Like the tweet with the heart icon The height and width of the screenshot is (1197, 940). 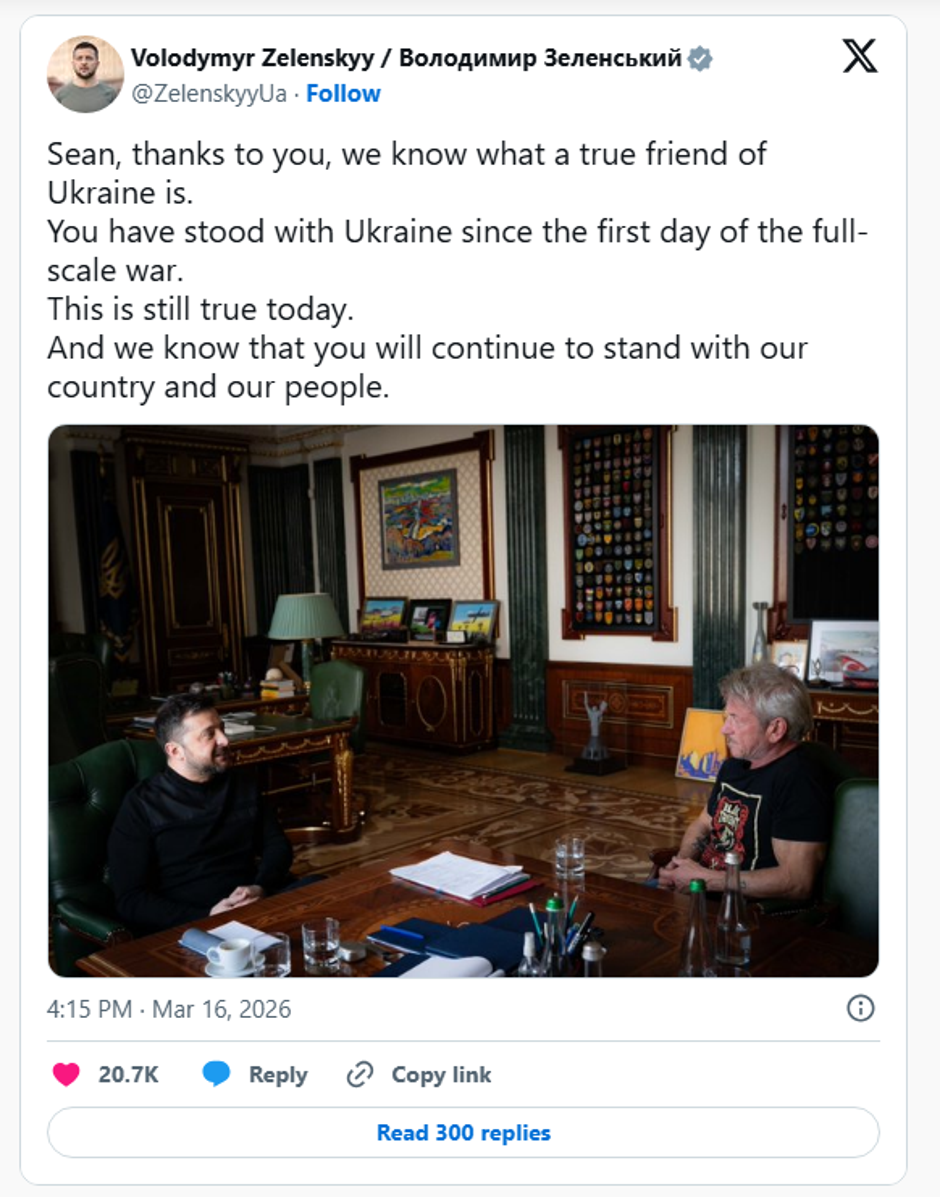pos(66,1075)
